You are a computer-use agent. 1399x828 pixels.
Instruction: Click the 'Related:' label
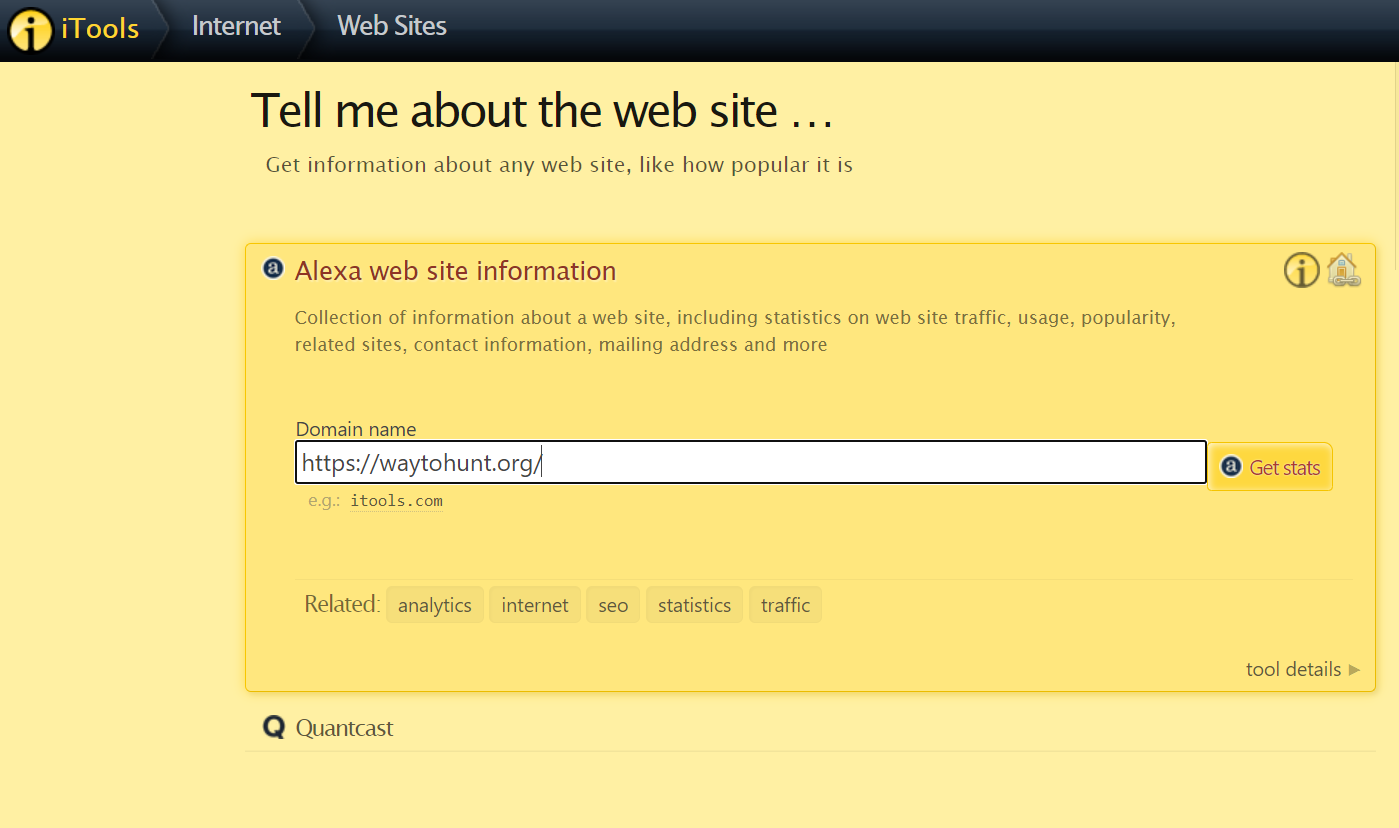(342, 604)
